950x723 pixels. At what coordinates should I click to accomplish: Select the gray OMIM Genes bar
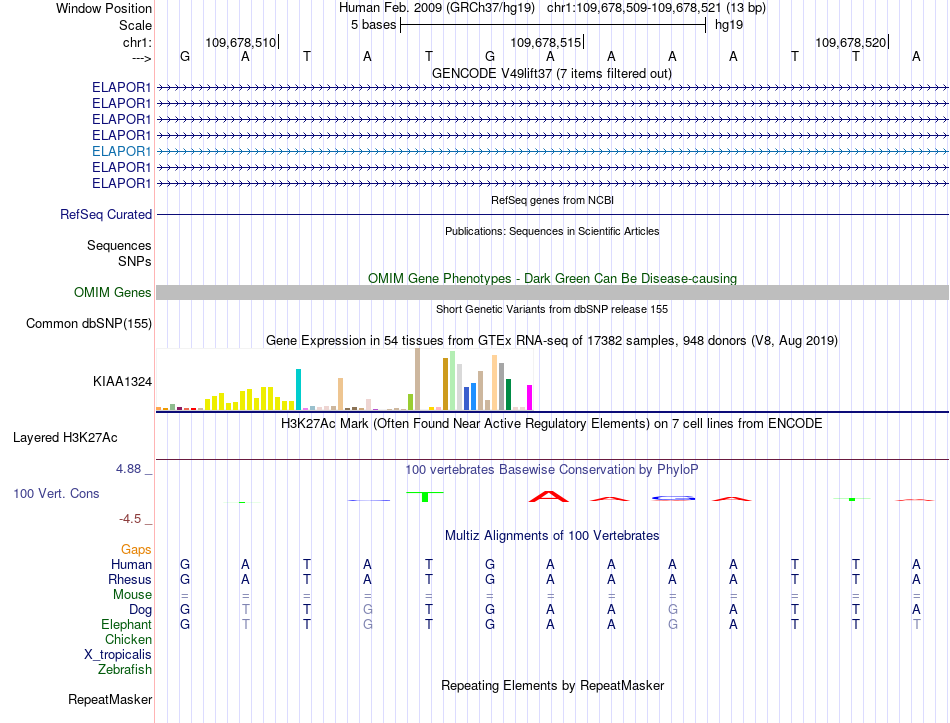pos(552,293)
